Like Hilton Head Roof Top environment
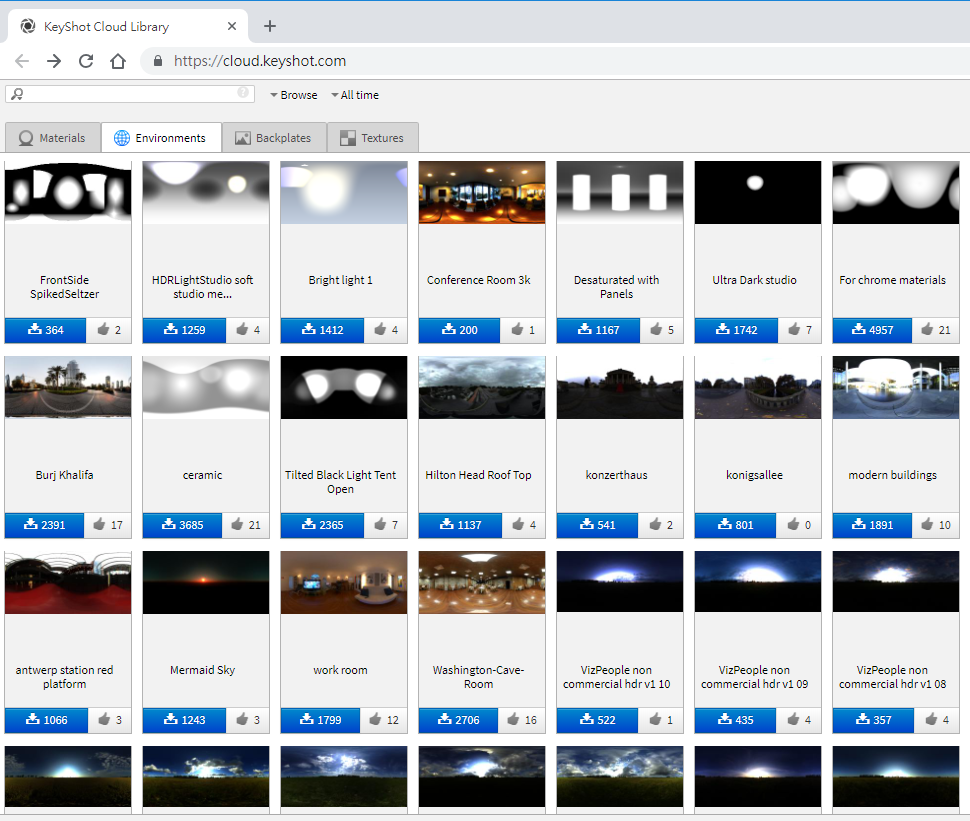Viewport: 970px width, 821px height. 524,525
